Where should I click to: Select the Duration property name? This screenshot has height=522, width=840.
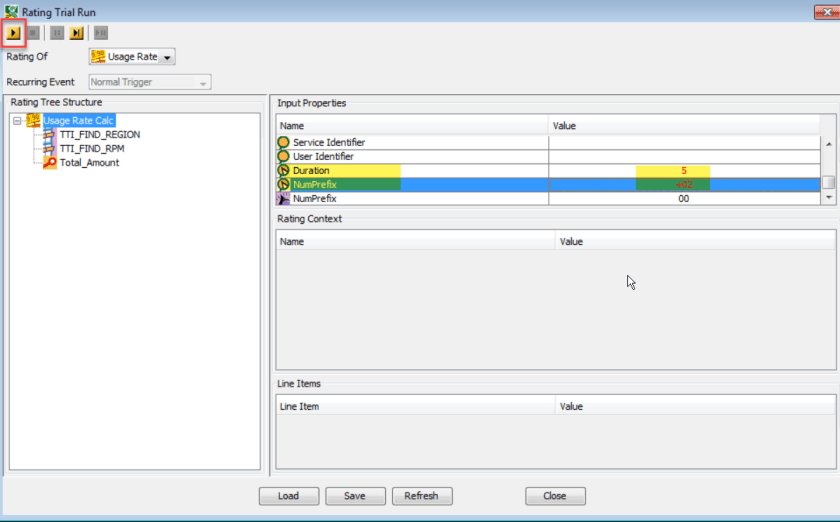(x=311, y=170)
